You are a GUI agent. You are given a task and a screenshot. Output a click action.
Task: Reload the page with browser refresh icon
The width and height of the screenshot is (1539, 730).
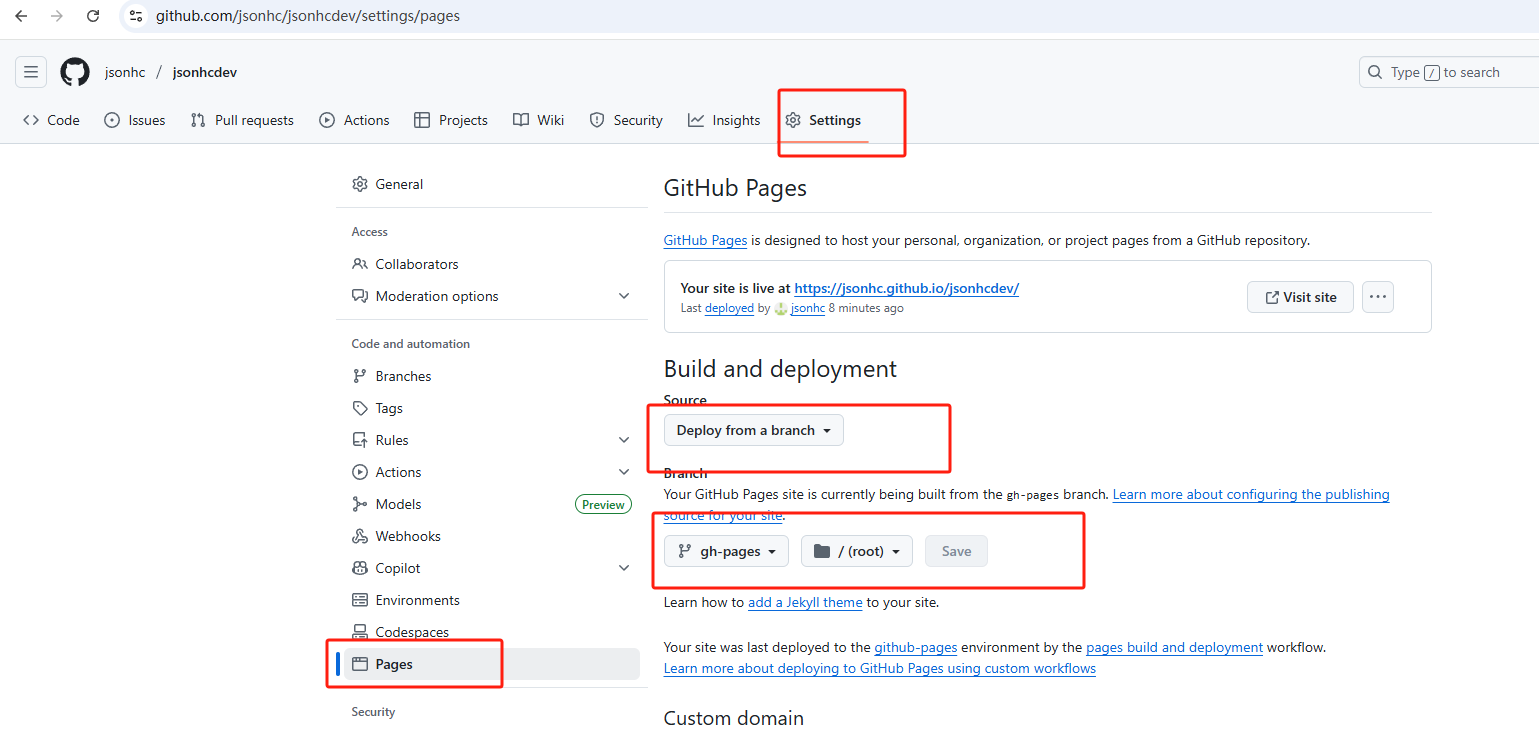pyautogui.click(x=93, y=16)
